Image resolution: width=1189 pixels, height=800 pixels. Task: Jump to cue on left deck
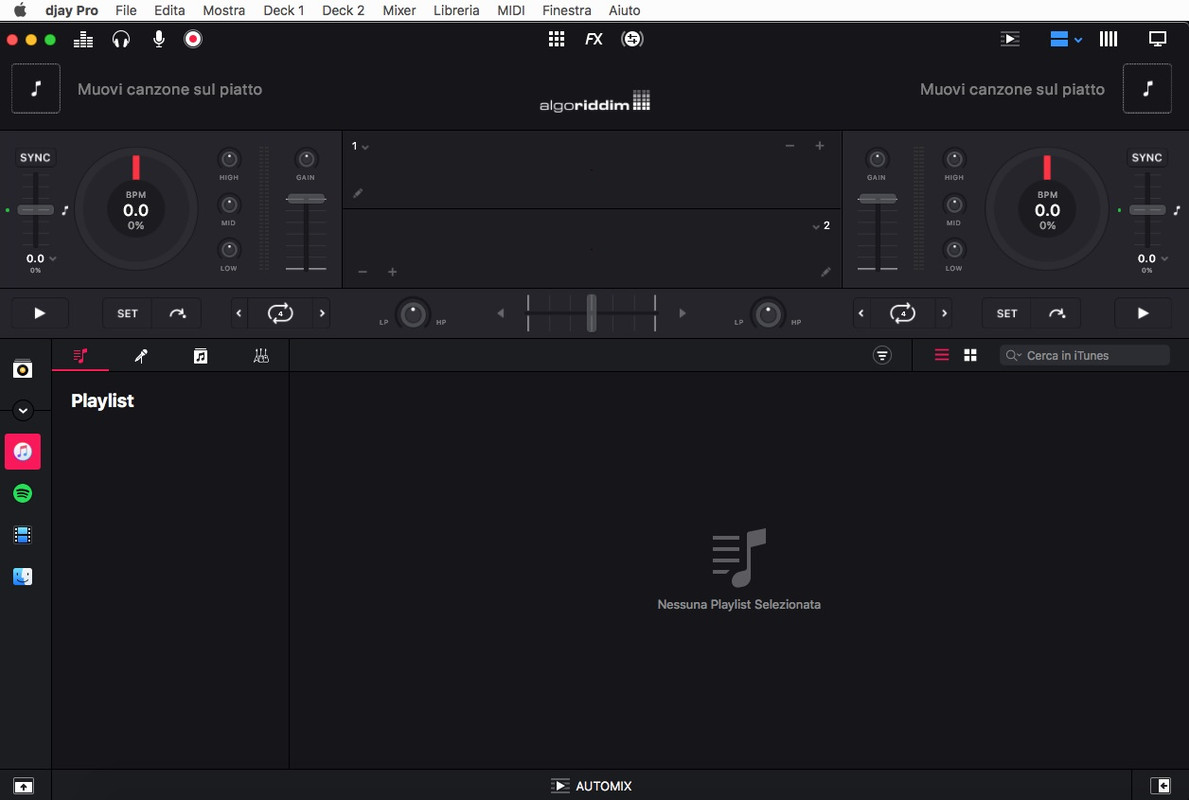coord(177,313)
